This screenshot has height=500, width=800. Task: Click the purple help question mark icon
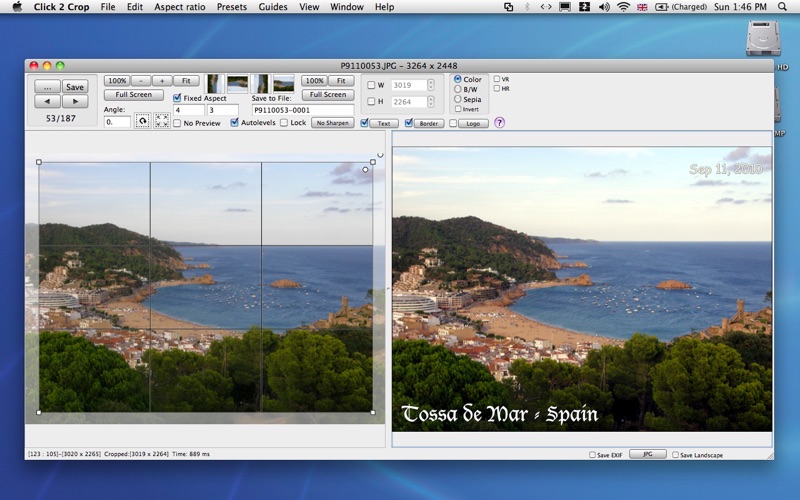coord(499,122)
